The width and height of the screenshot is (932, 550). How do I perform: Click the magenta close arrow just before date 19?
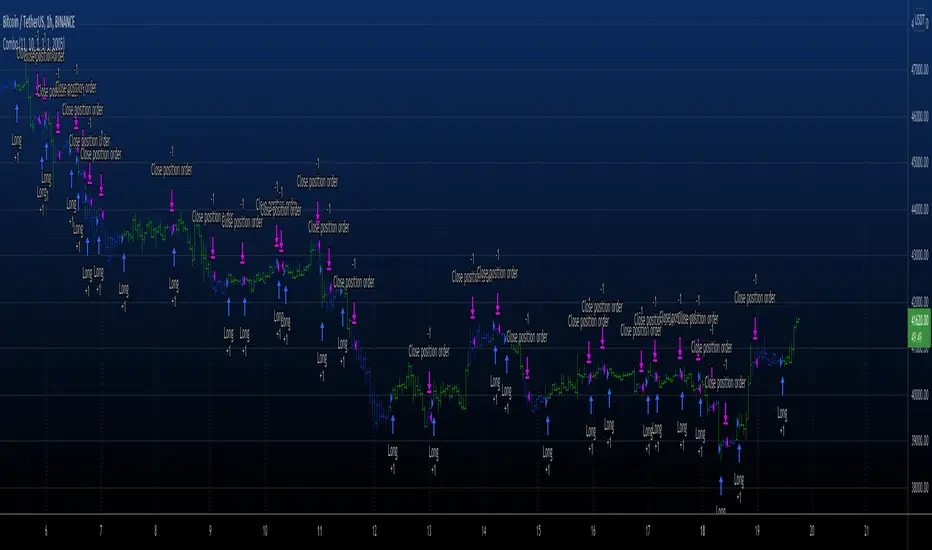755,329
